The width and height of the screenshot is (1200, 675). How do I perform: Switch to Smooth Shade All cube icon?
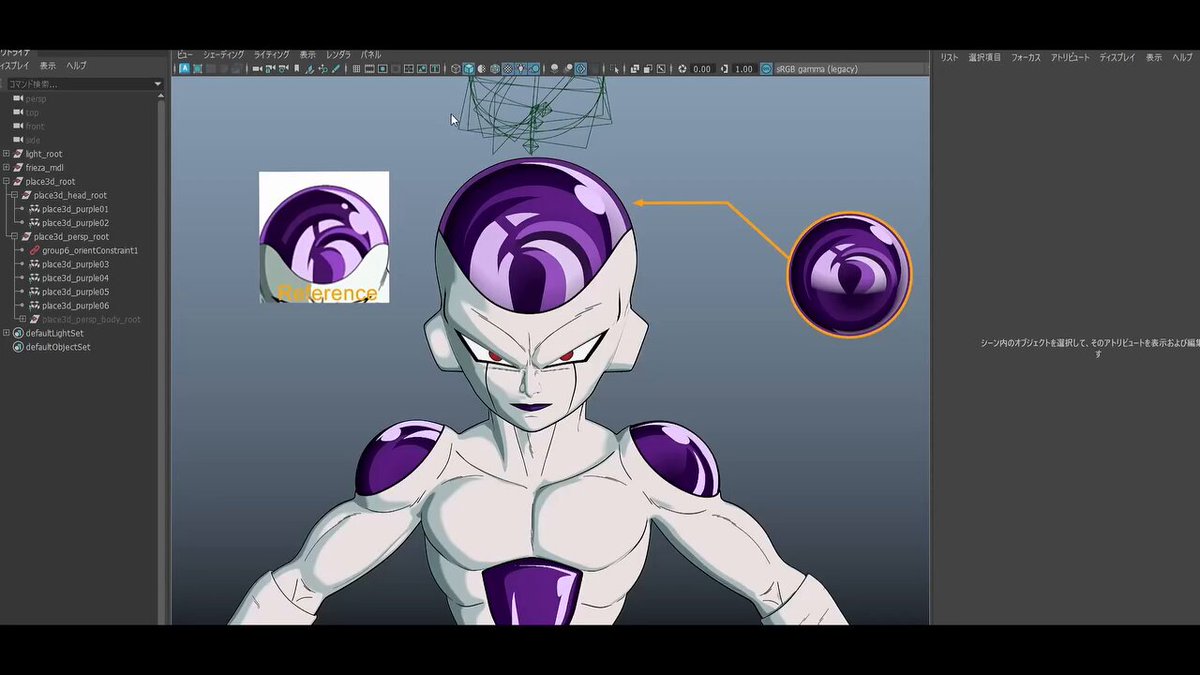469,69
